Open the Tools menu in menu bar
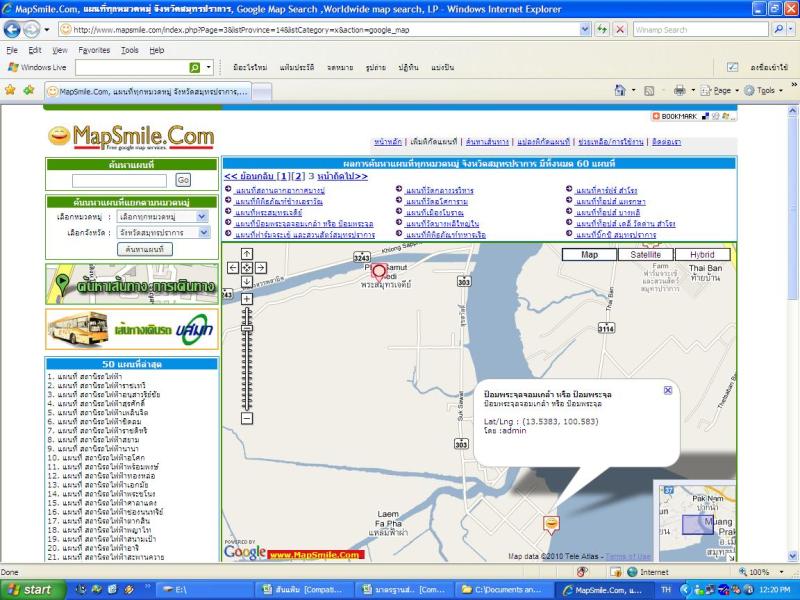800x600 pixels. [130, 50]
